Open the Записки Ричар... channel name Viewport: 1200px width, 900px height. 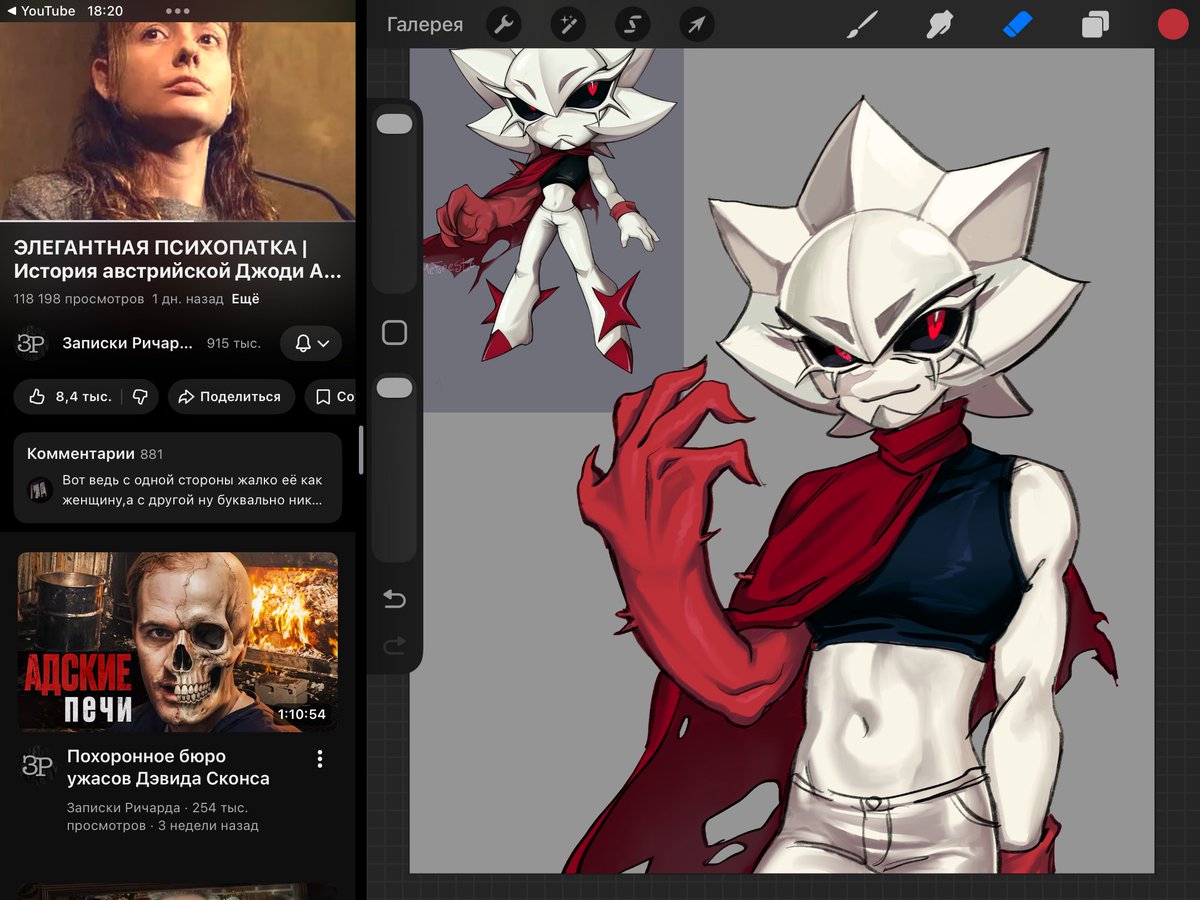(127, 343)
